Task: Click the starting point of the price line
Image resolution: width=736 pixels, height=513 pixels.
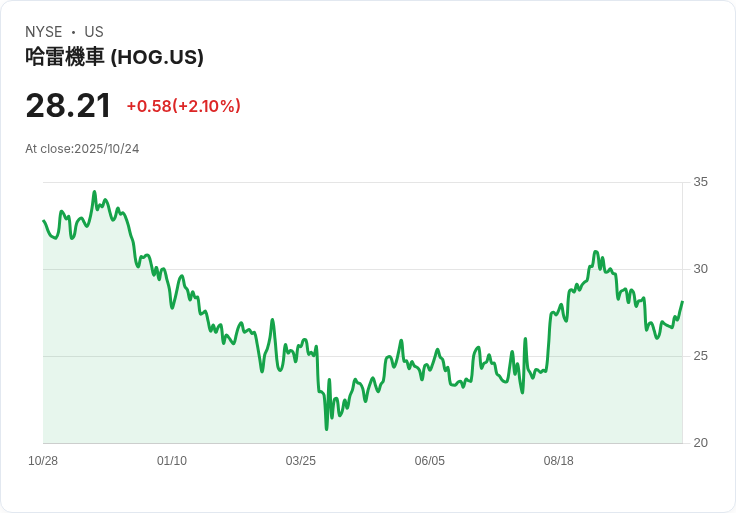Action: pyautogui.click(x=44, y=221)
